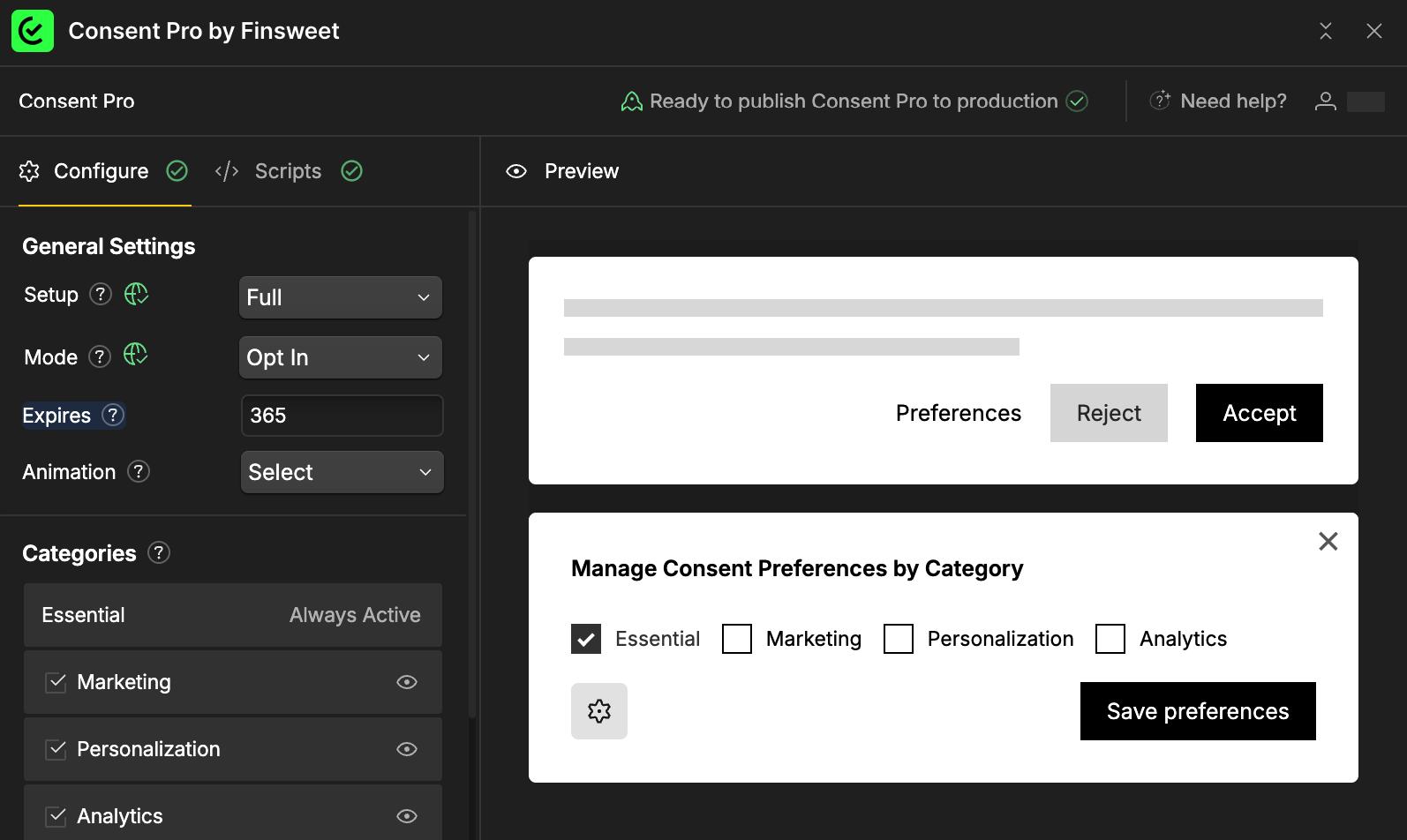Click the Mode globe icon
The height and width of the screenshot is (840, 1407).
tap(135, 355)
